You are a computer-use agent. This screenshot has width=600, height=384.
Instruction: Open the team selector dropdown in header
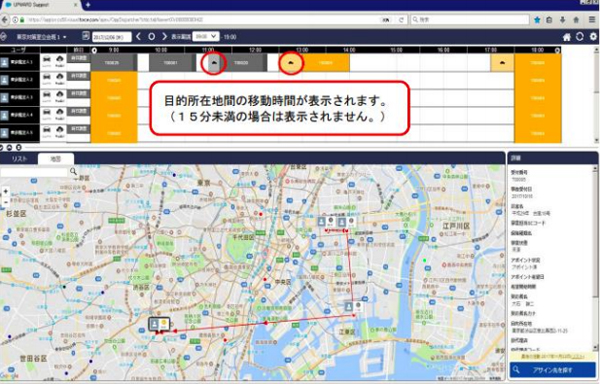pyautogui.click(x=41, y=37)
